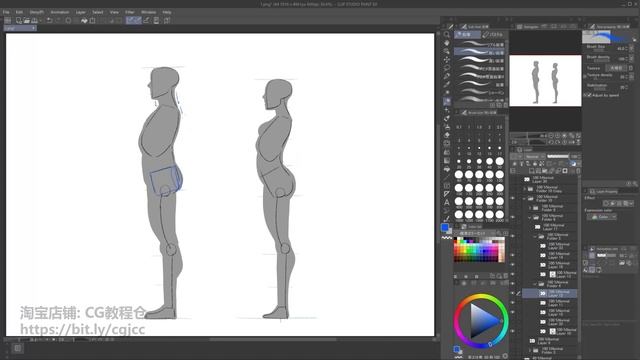Click the Redo arrow icon
This screenshot has width=640, height=360.
[58, 20]
